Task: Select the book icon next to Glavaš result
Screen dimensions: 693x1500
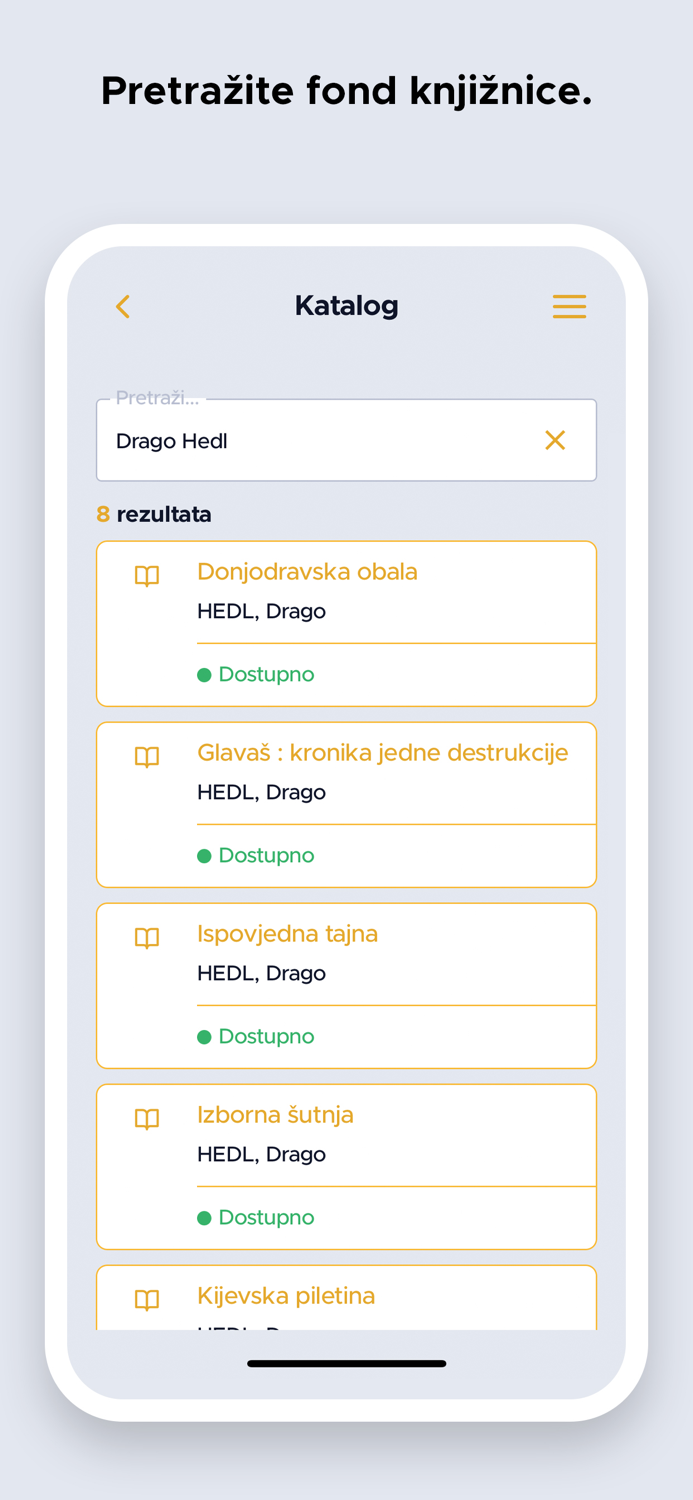Action: (x=146, y=758)
